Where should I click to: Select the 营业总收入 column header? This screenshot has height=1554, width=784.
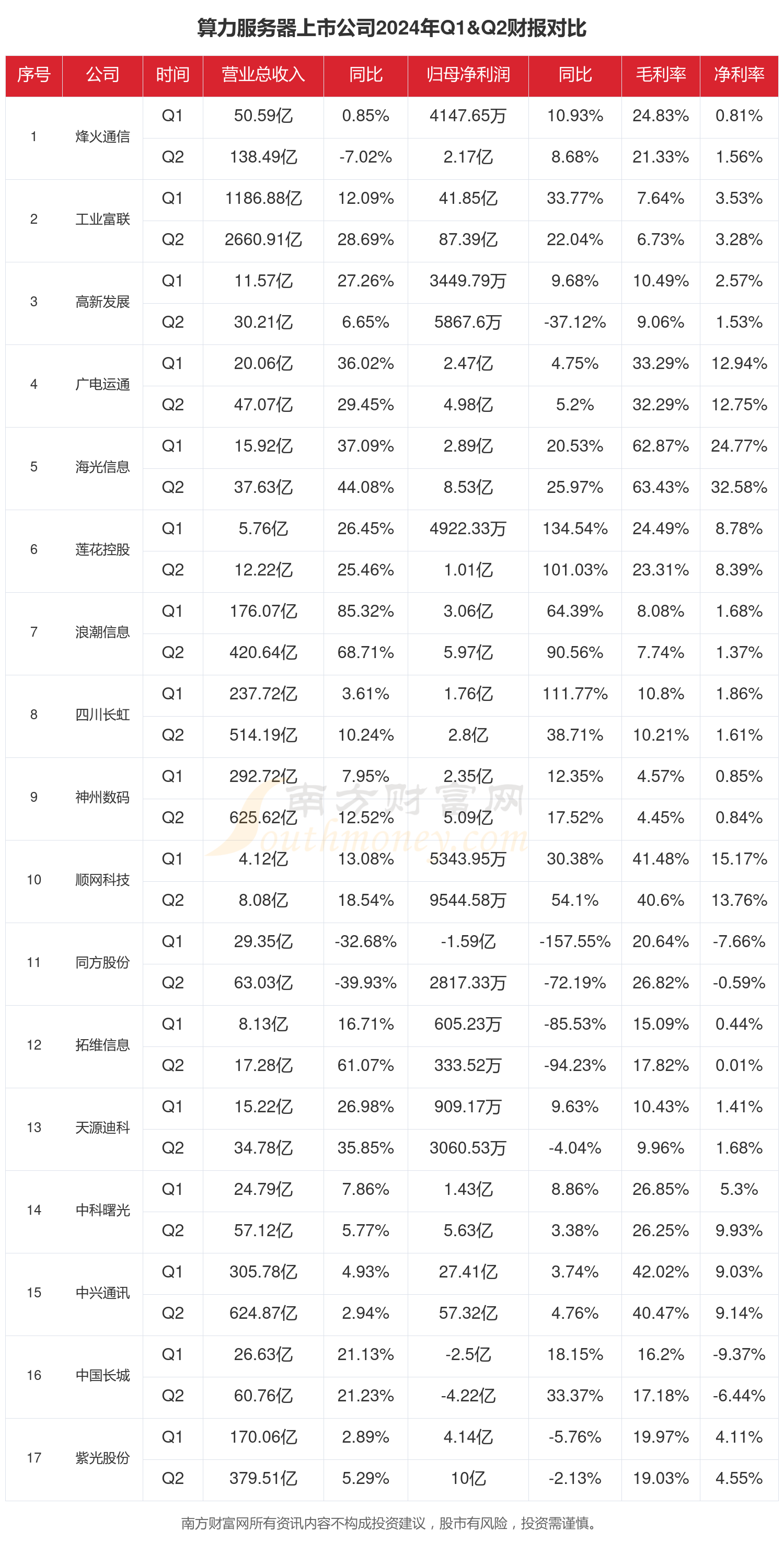click(x=263, y=75)
